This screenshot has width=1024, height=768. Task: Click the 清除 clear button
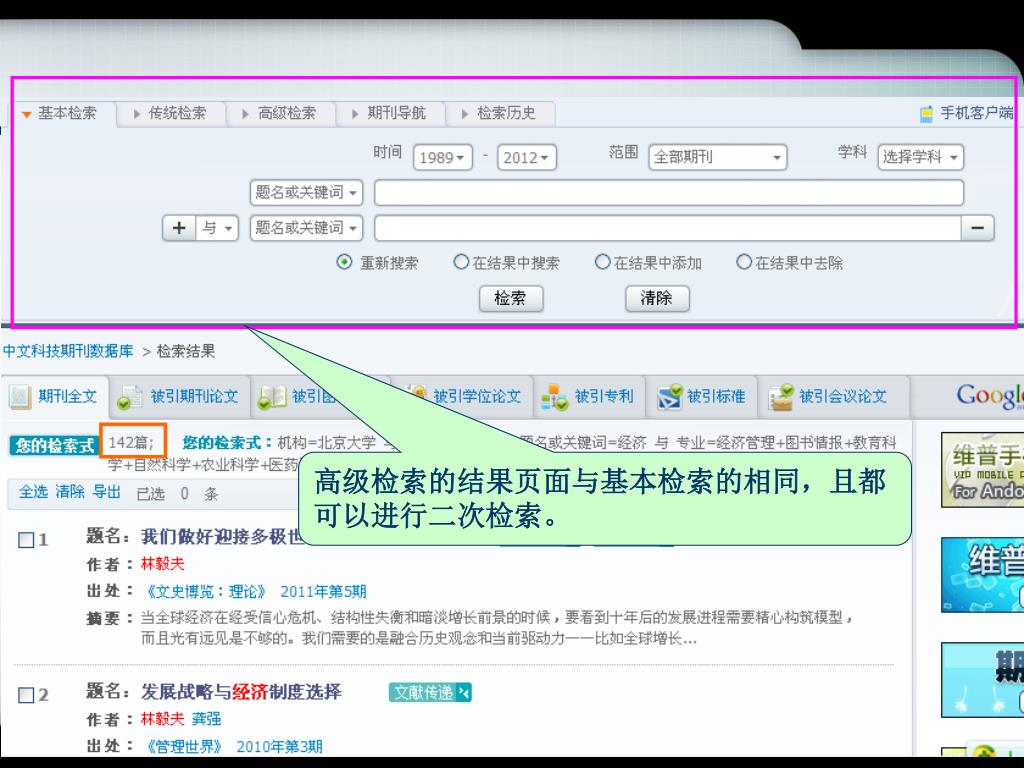click(657, 298)
